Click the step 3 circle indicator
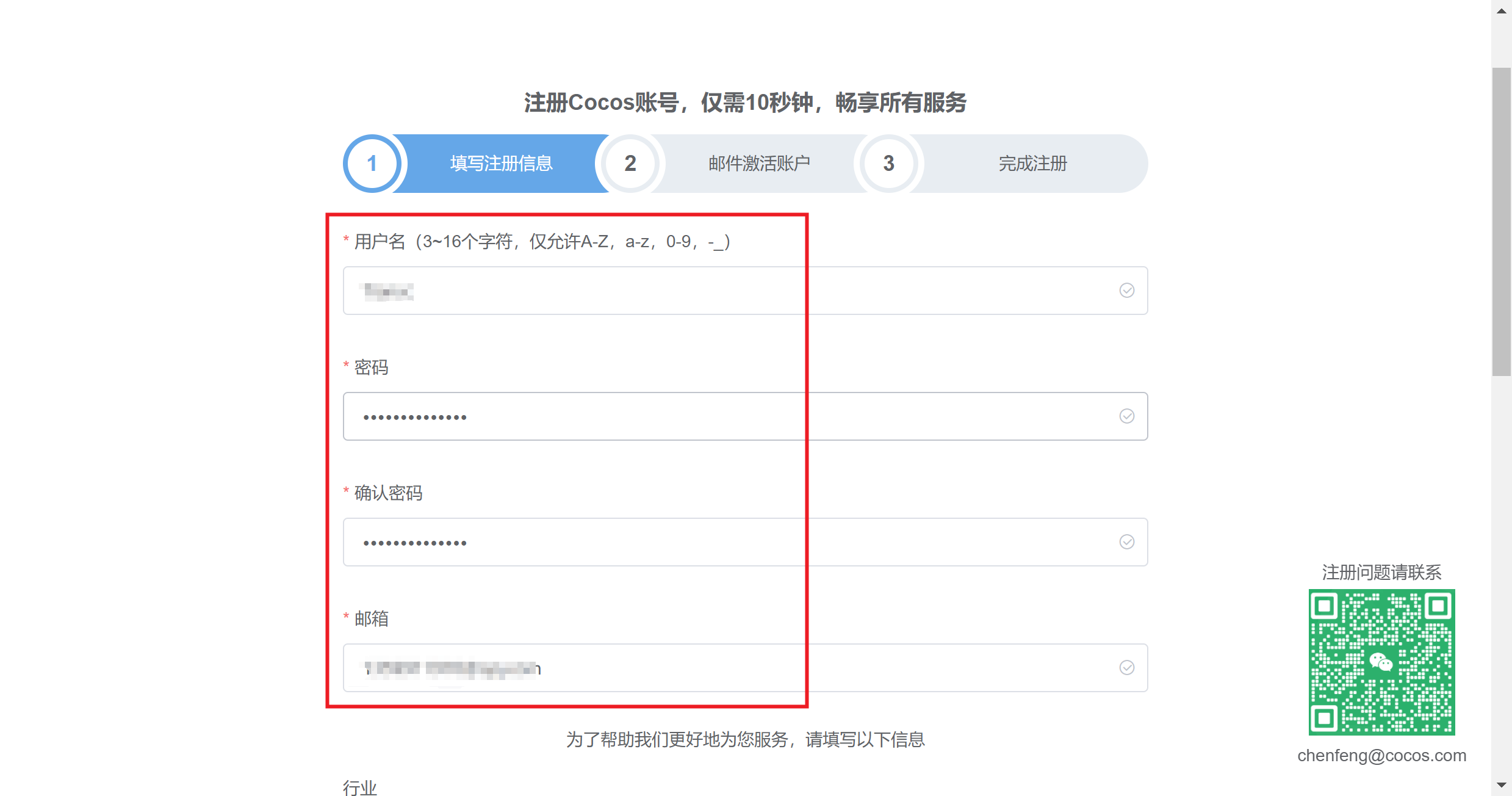1512x796 pixels. click(x=888, y=164)
